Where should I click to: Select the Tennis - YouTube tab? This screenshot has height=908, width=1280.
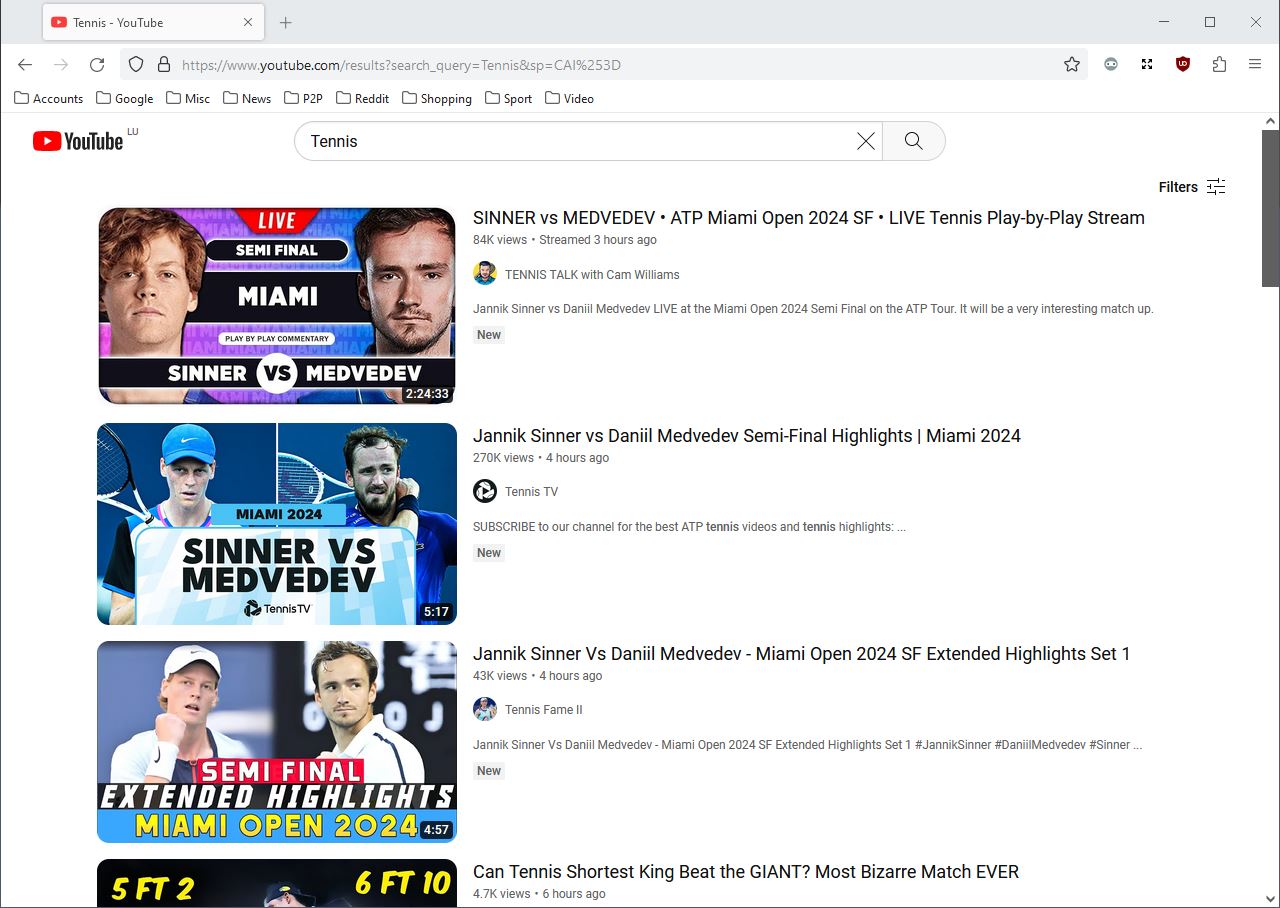(x=153, y=22)
